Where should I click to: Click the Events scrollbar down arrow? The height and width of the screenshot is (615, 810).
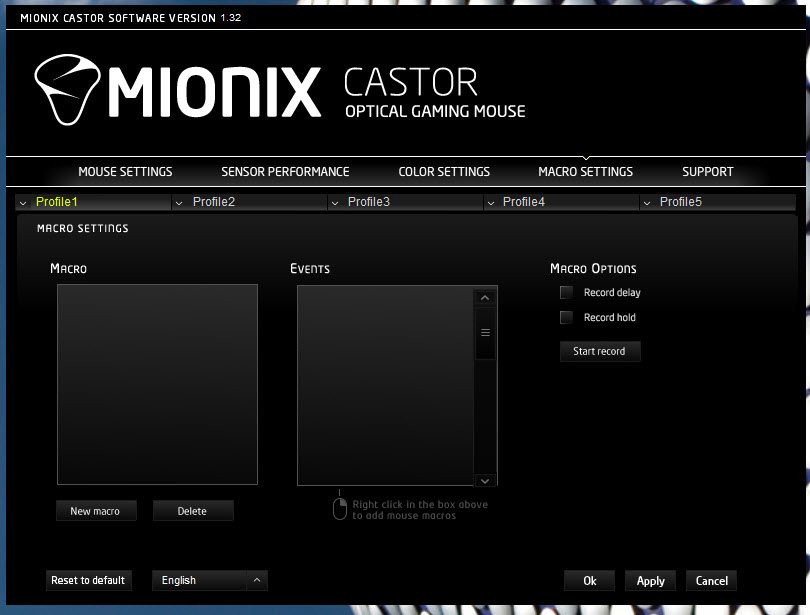pos(485,481)
